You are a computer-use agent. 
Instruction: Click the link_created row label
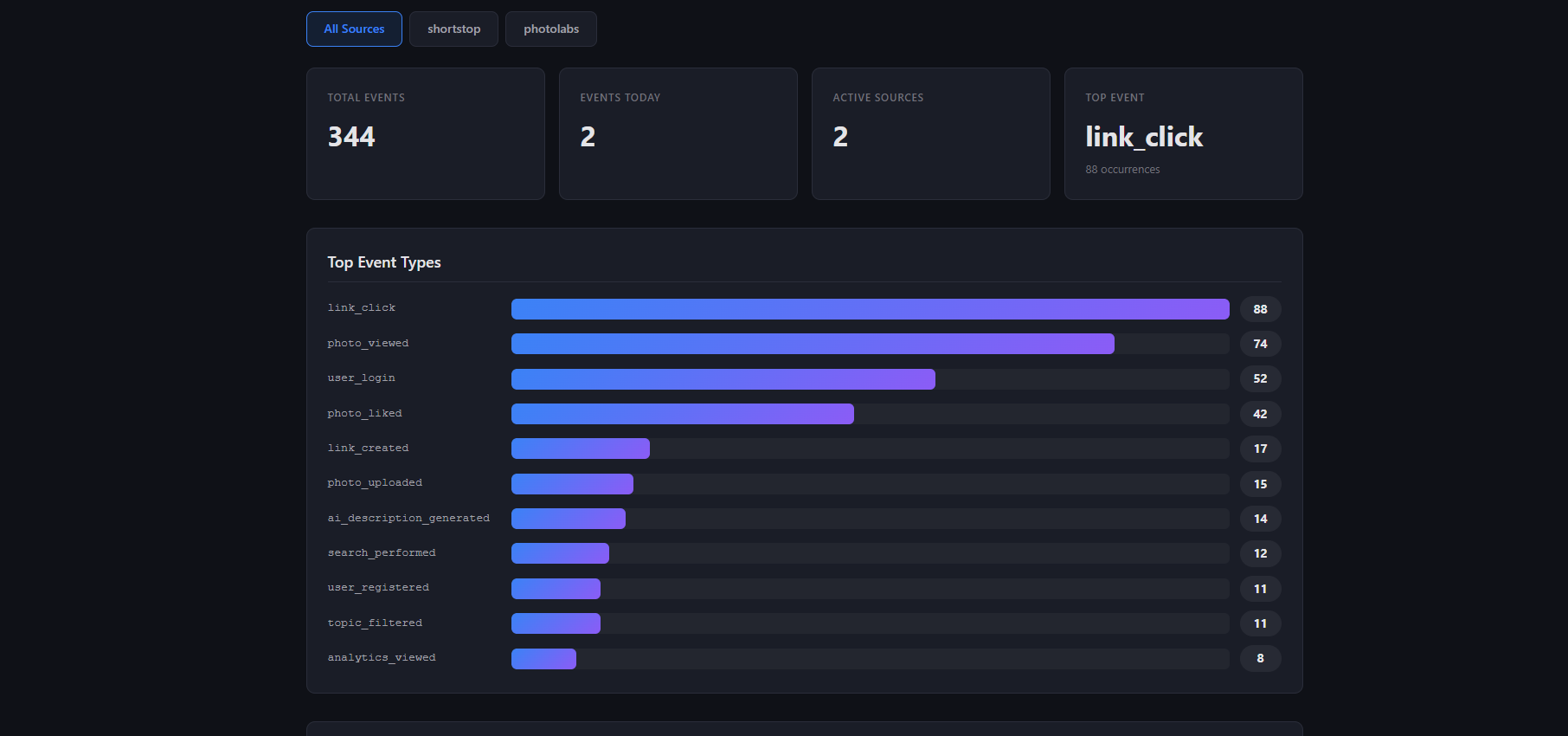pos(368,449)
